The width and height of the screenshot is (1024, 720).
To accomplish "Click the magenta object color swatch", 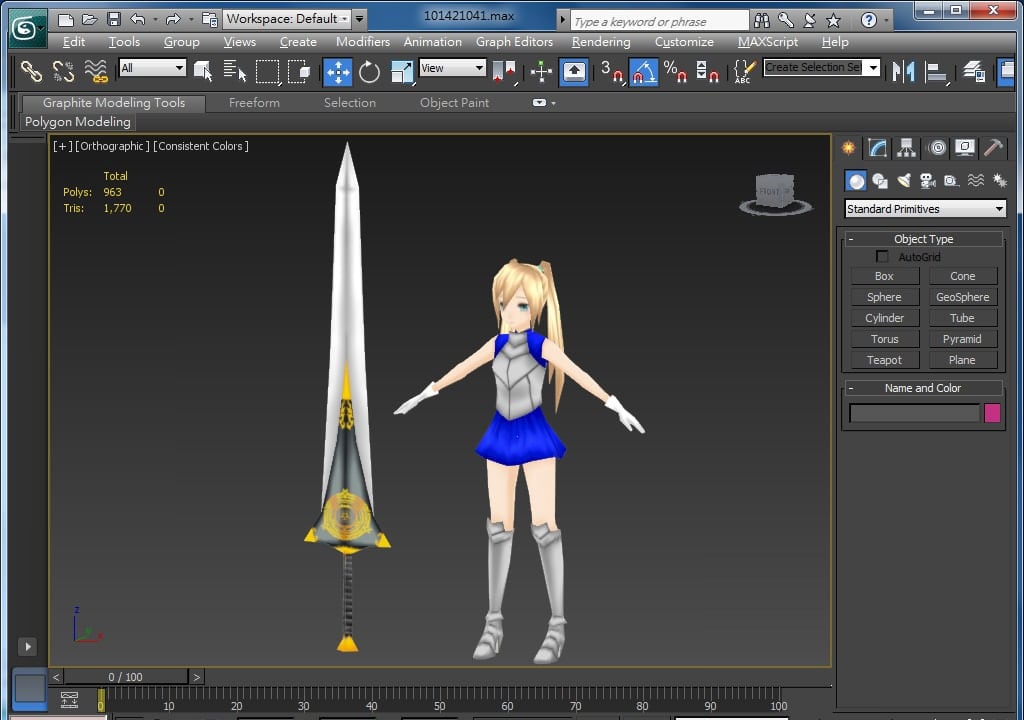I will tap(992, 413).
